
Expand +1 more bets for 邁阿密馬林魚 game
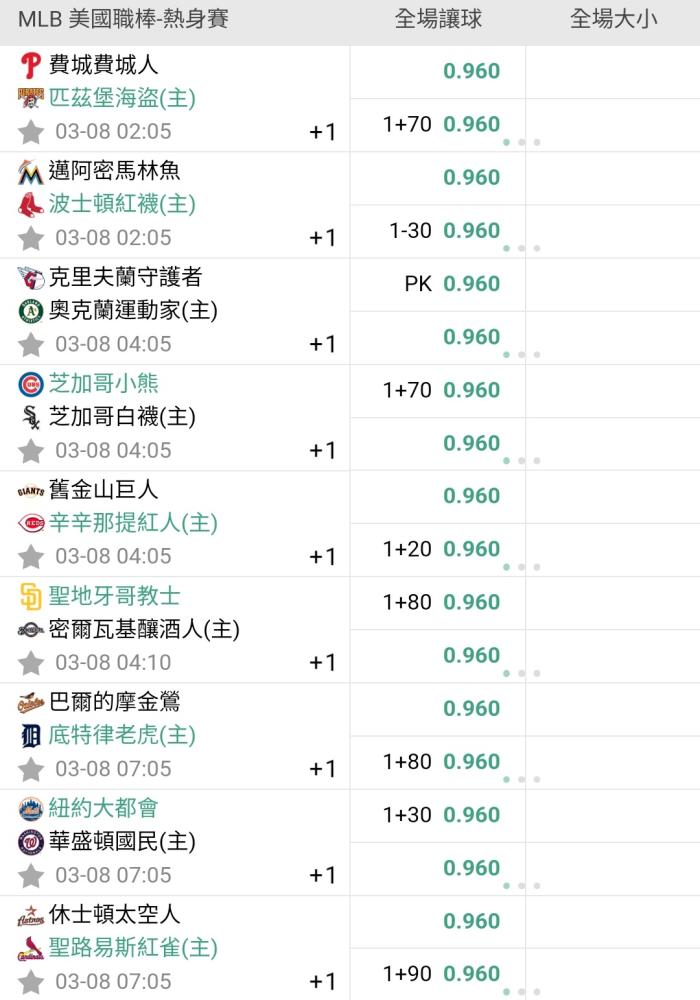322,238
